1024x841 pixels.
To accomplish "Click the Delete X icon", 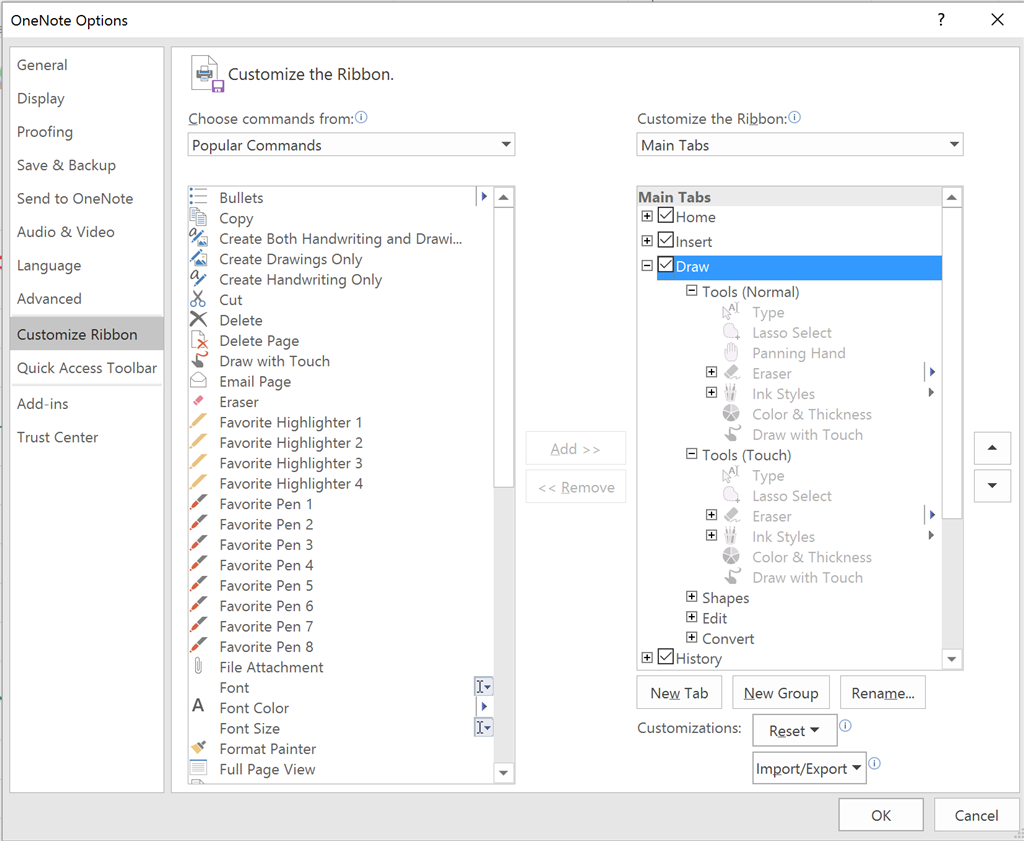I will click(x=199, y=319).
